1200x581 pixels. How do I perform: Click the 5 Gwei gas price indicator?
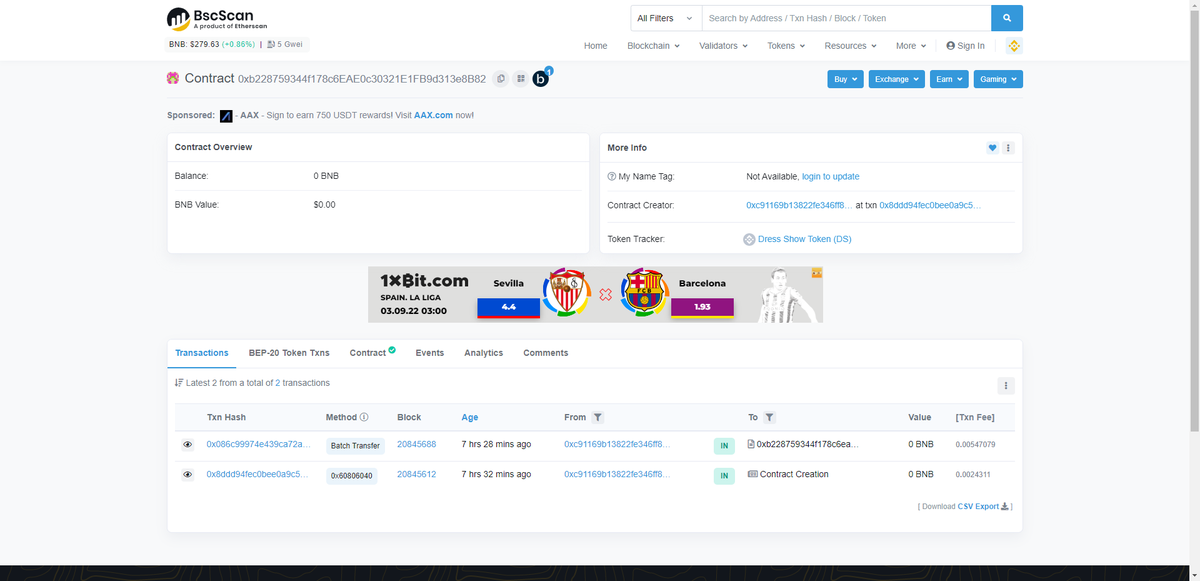click(x=287, y=45)
